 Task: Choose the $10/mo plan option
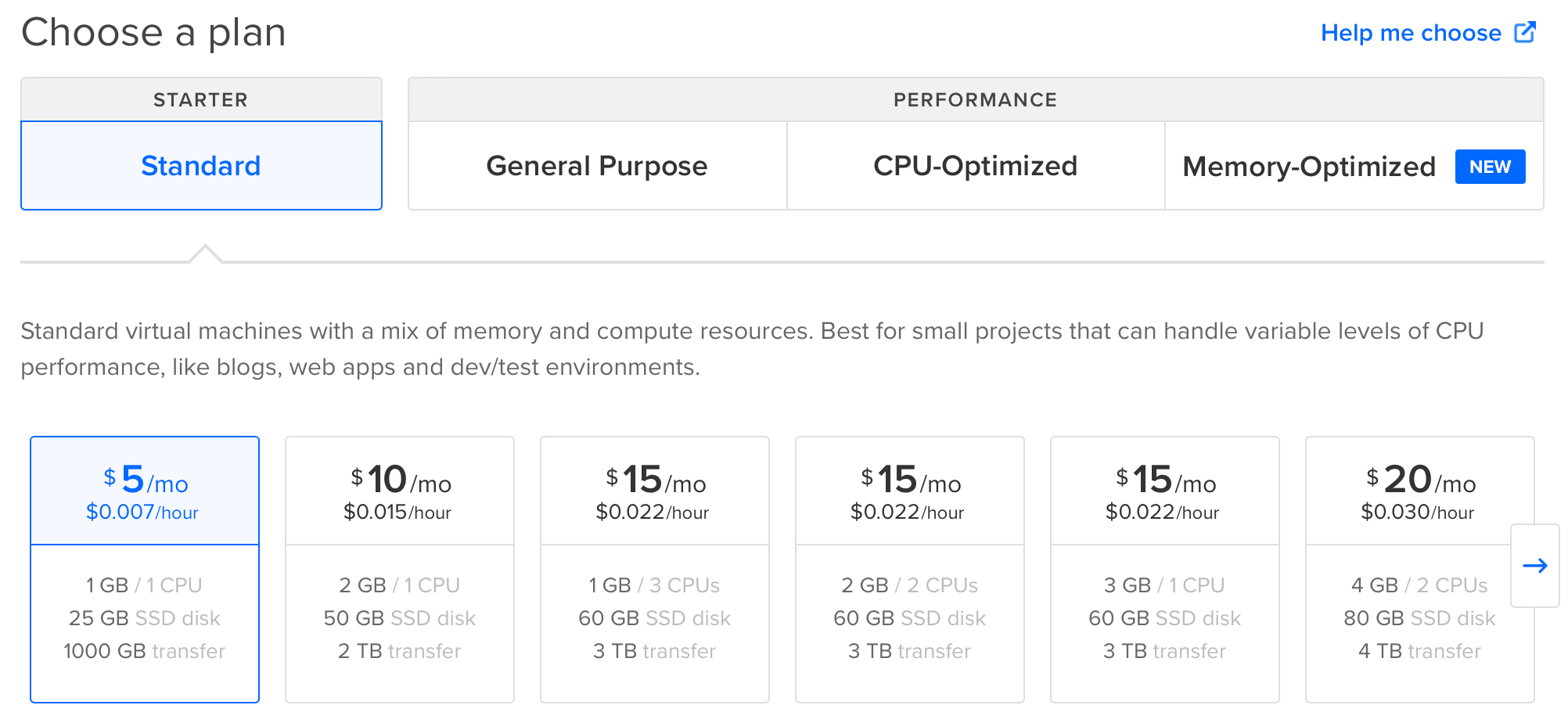[400, 569]
